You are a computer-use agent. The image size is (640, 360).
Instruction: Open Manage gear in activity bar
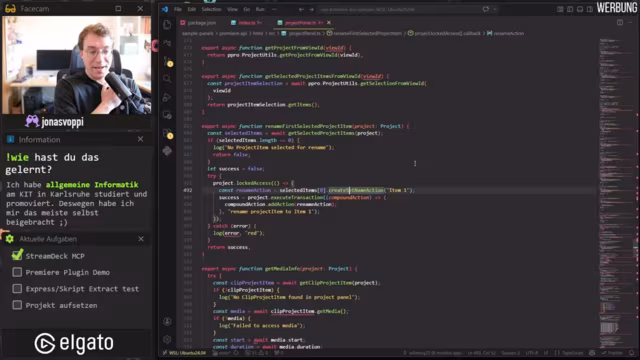[x=167, y=339]
